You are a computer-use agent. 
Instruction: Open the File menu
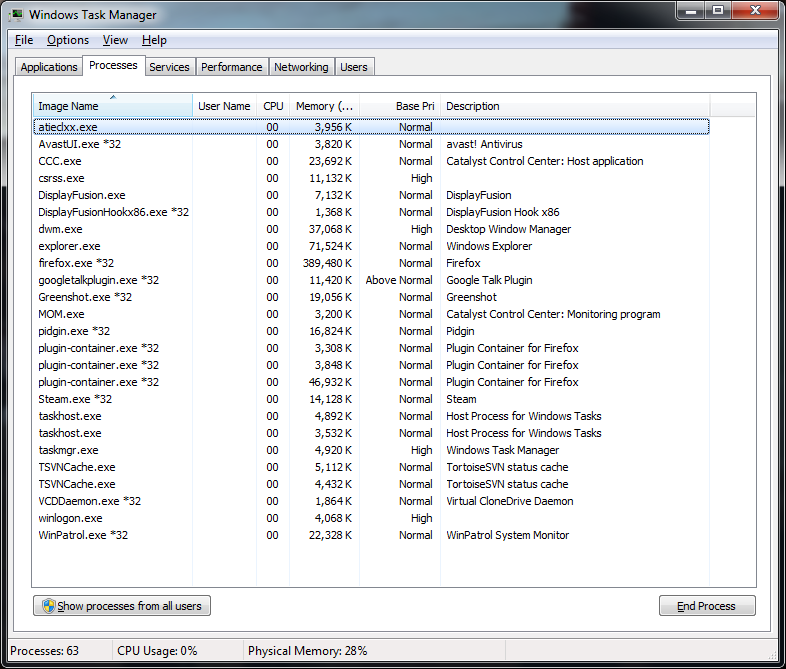[x=24, y=40]
